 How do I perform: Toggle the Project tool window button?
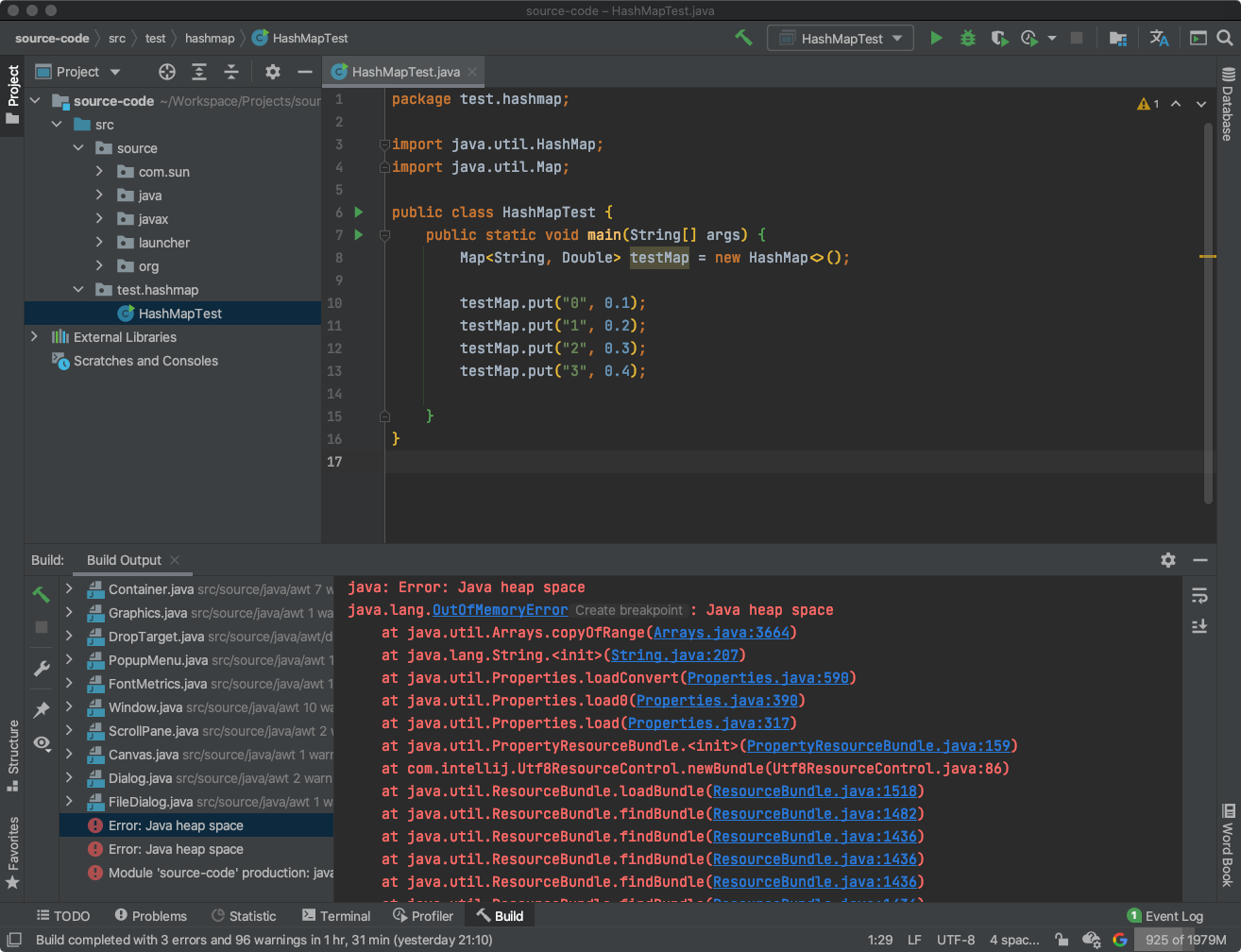(12, 95)
